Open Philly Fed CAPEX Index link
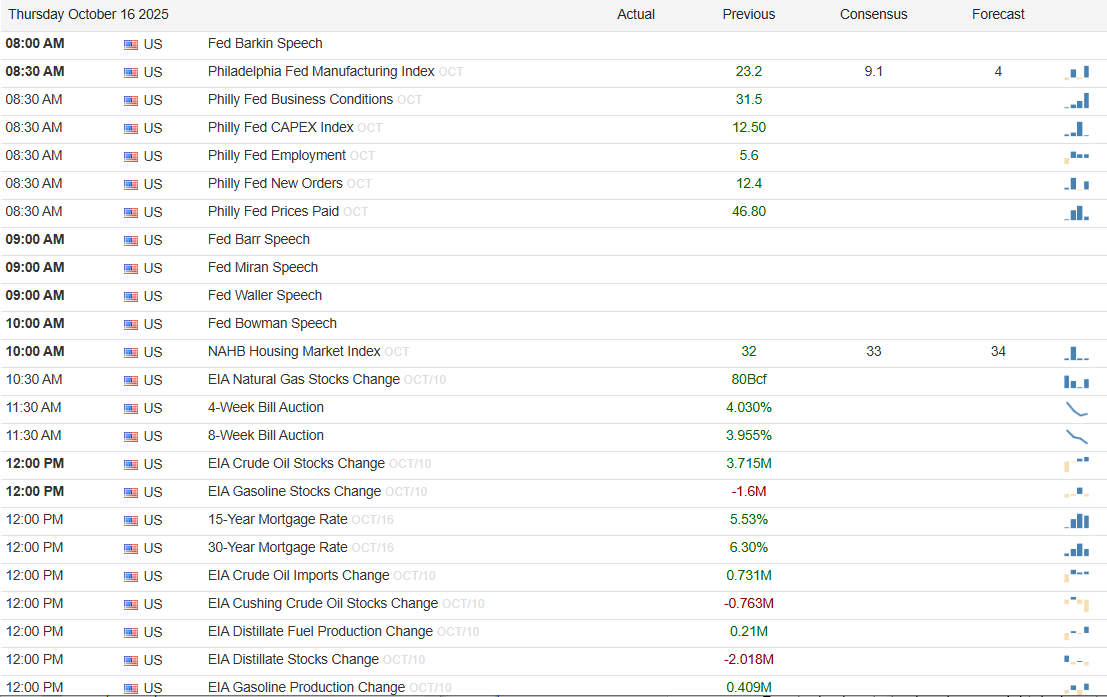Image resolution: width=1107 pixels, height=697 pixels. [280, 128]
